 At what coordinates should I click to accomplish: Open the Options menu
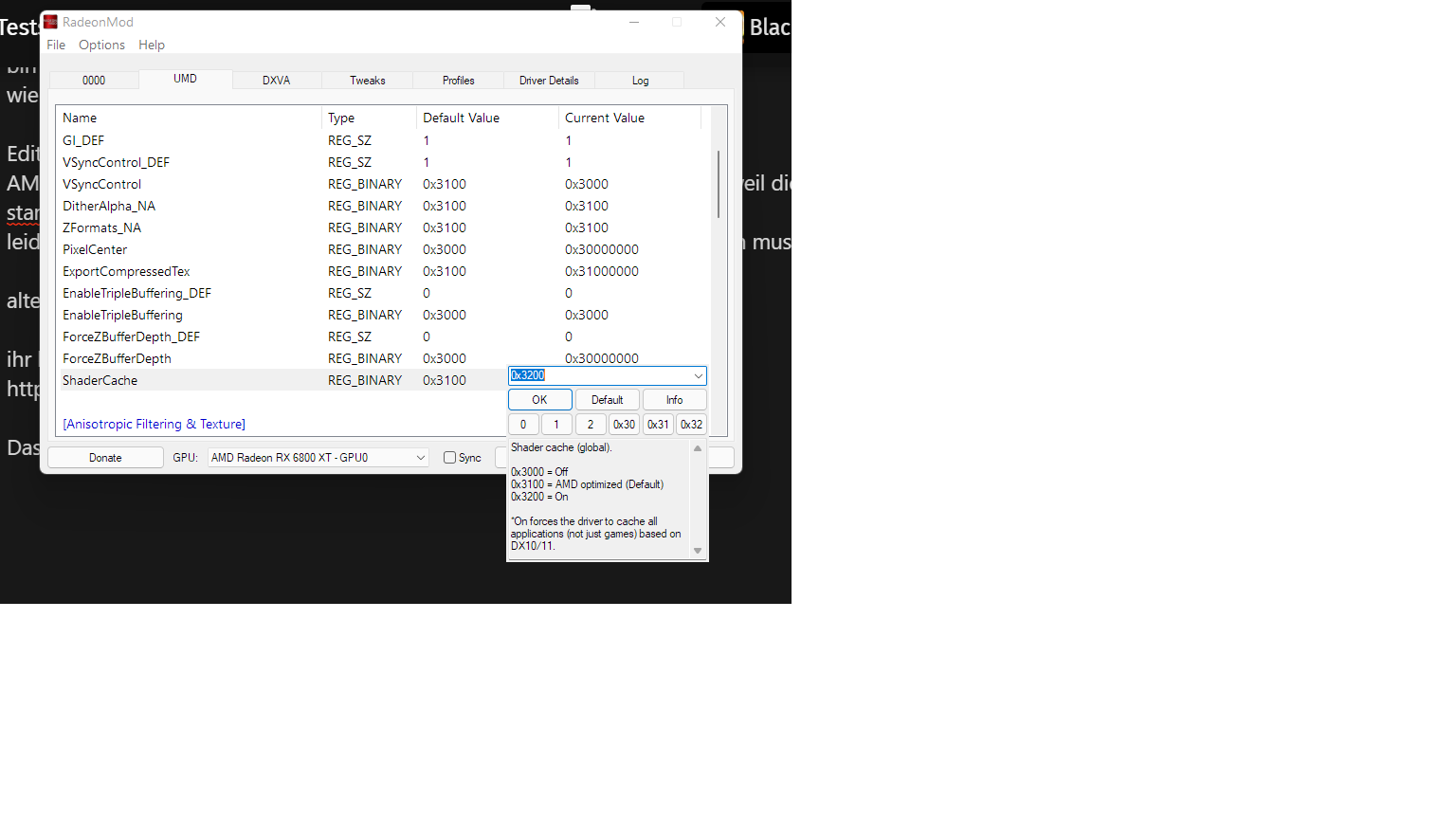pyautogui.click(x=101, y=45)
